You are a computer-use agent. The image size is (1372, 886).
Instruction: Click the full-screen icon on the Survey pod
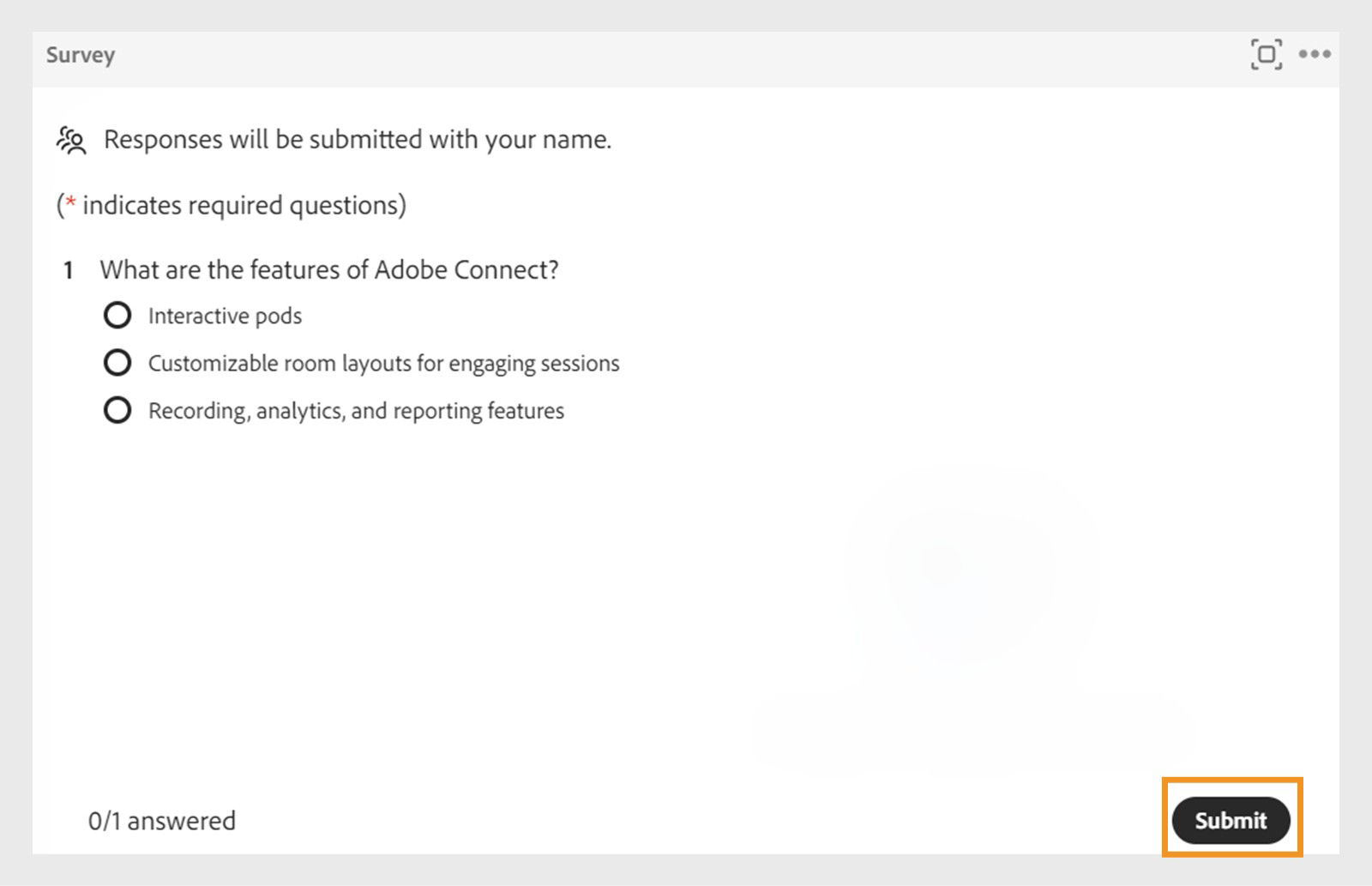pos(1267,52)
